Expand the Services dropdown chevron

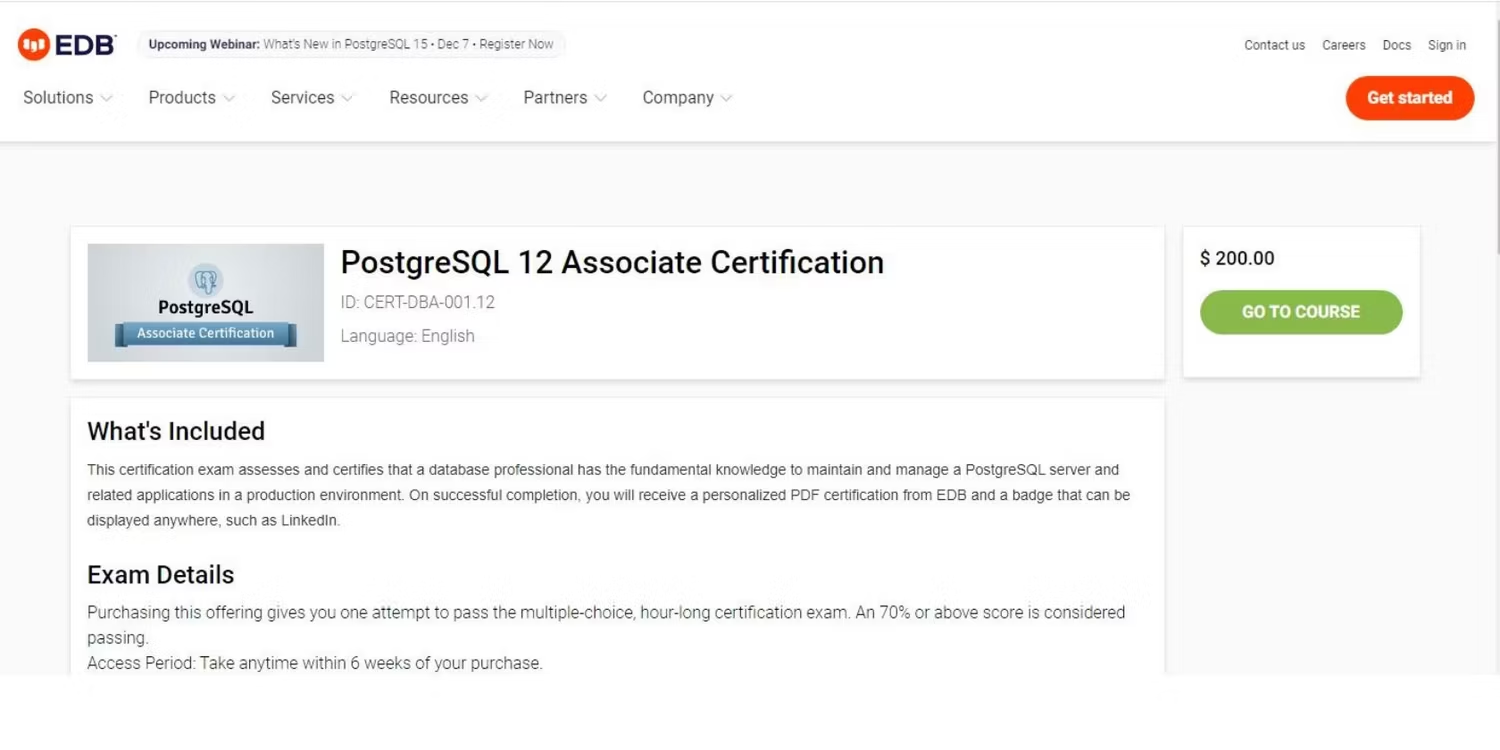(x=347, y=98)
